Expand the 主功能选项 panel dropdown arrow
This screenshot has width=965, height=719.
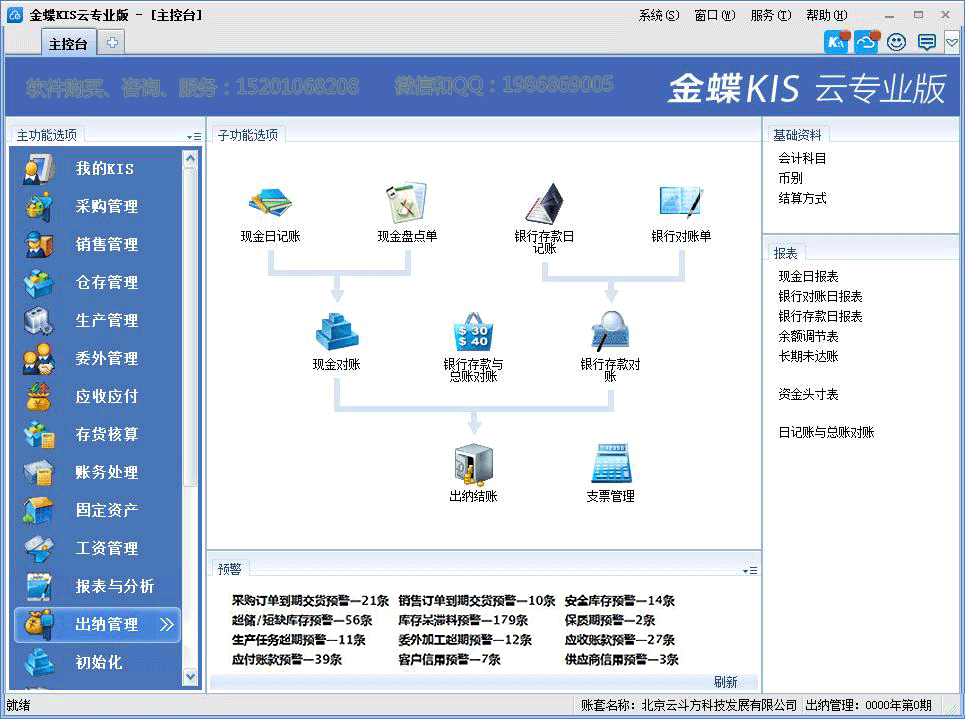[x=193, y=136]
